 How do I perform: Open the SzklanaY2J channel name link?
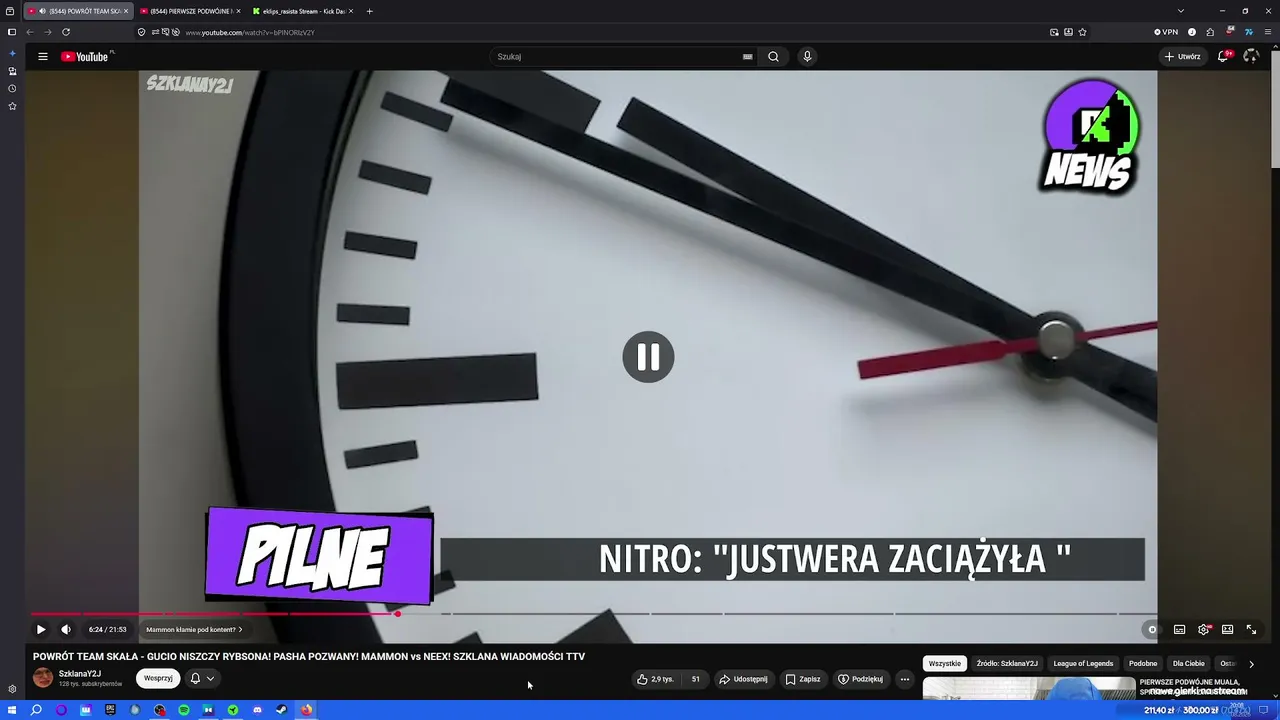pyautogui.click(x=80, y=674)
